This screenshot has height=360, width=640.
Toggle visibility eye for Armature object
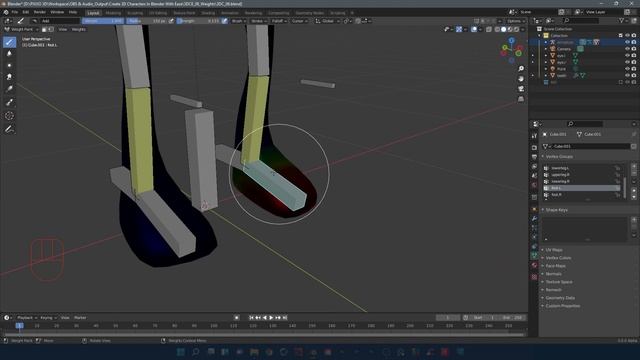[x=627, y=42]
